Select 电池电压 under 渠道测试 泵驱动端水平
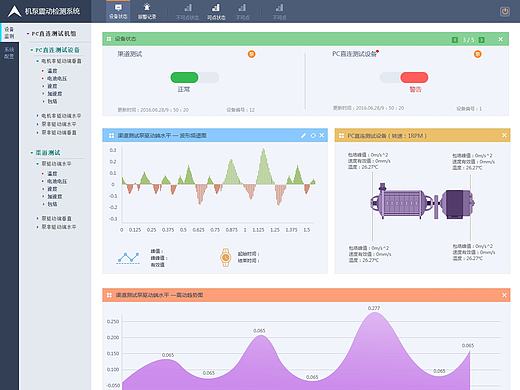Image resolution: width=520 pixels, height=390 pixels. pyautogui.click(x=57, y=181)
